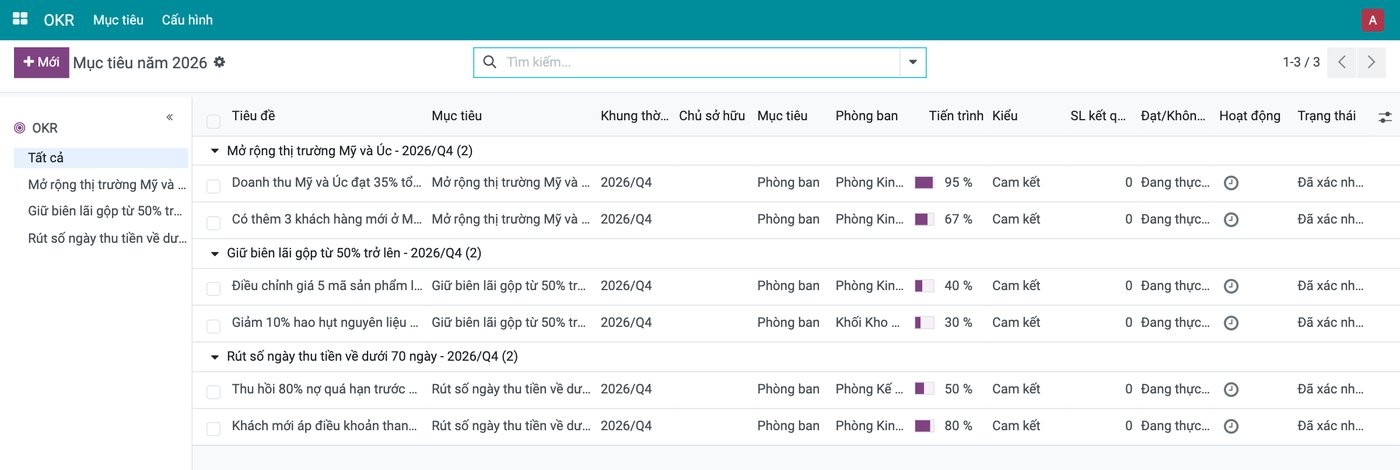Sort by the Chủ sở hữu column header
Screen dimensions: 1400x470
712,116
